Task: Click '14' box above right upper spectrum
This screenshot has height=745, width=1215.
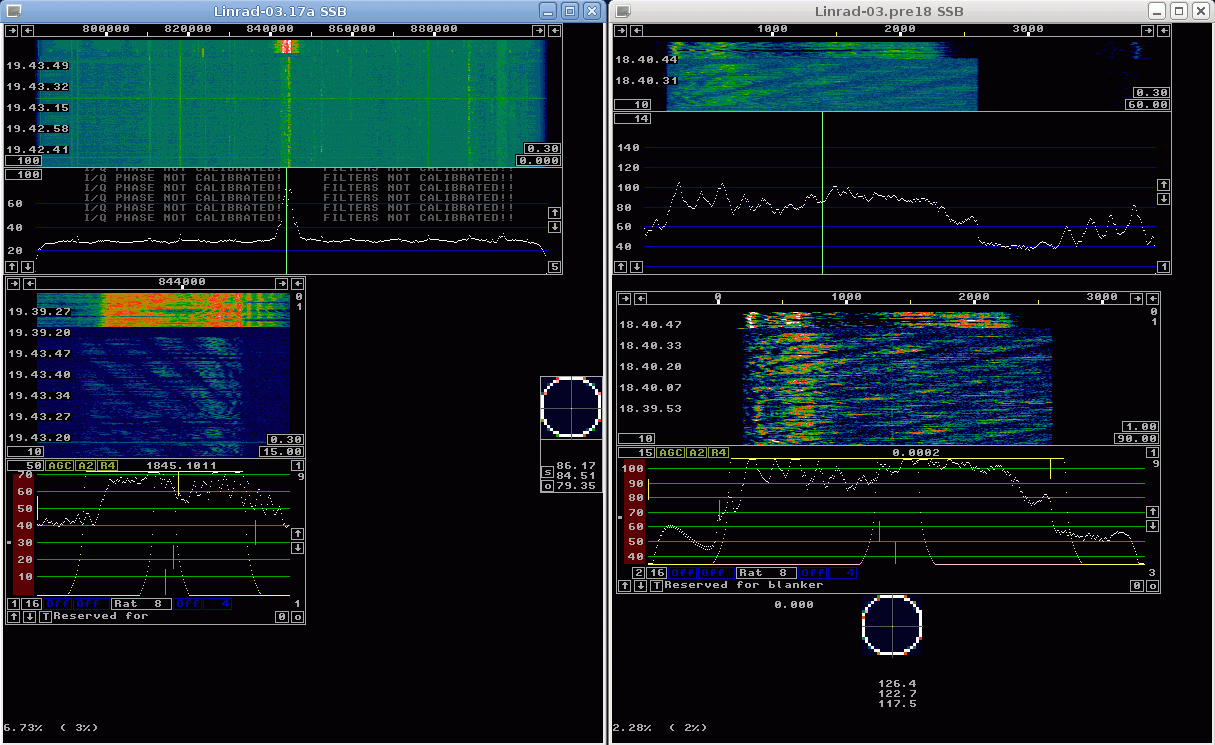Action: coord(633,118)
